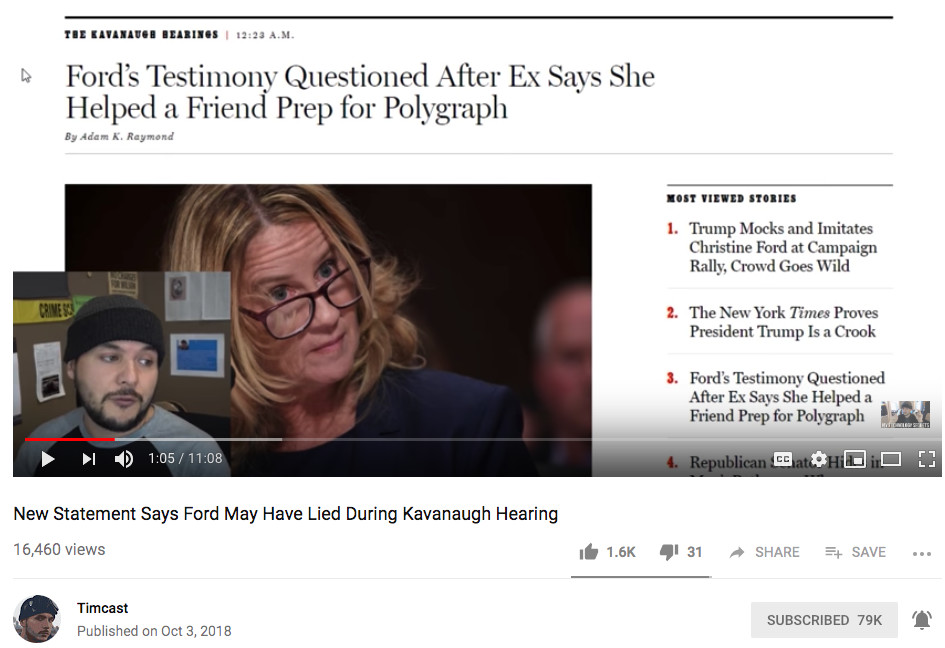Mute the video volume speaker icon

pos(124,459)
